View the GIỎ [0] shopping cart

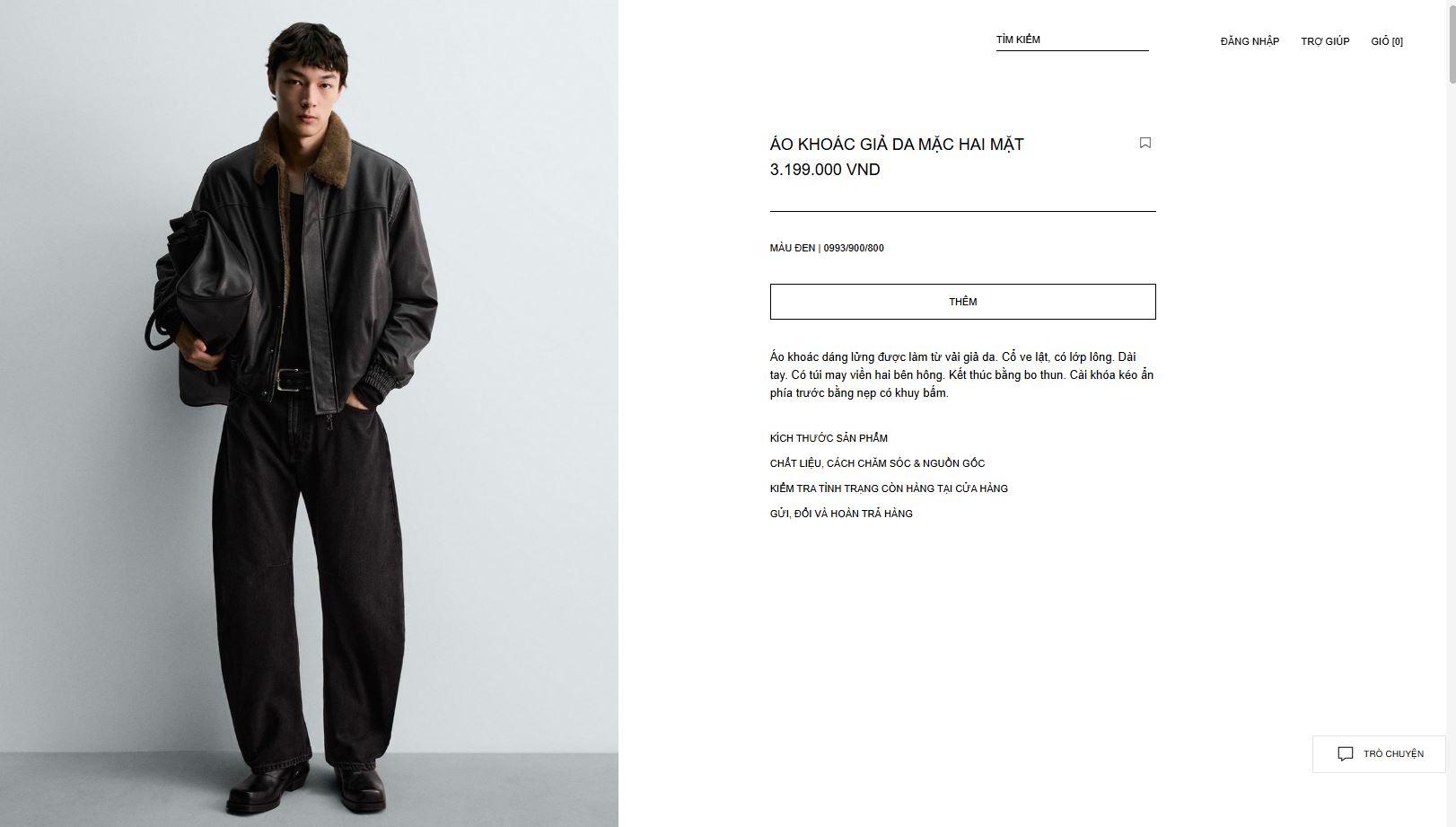(x=1387, y=41)
